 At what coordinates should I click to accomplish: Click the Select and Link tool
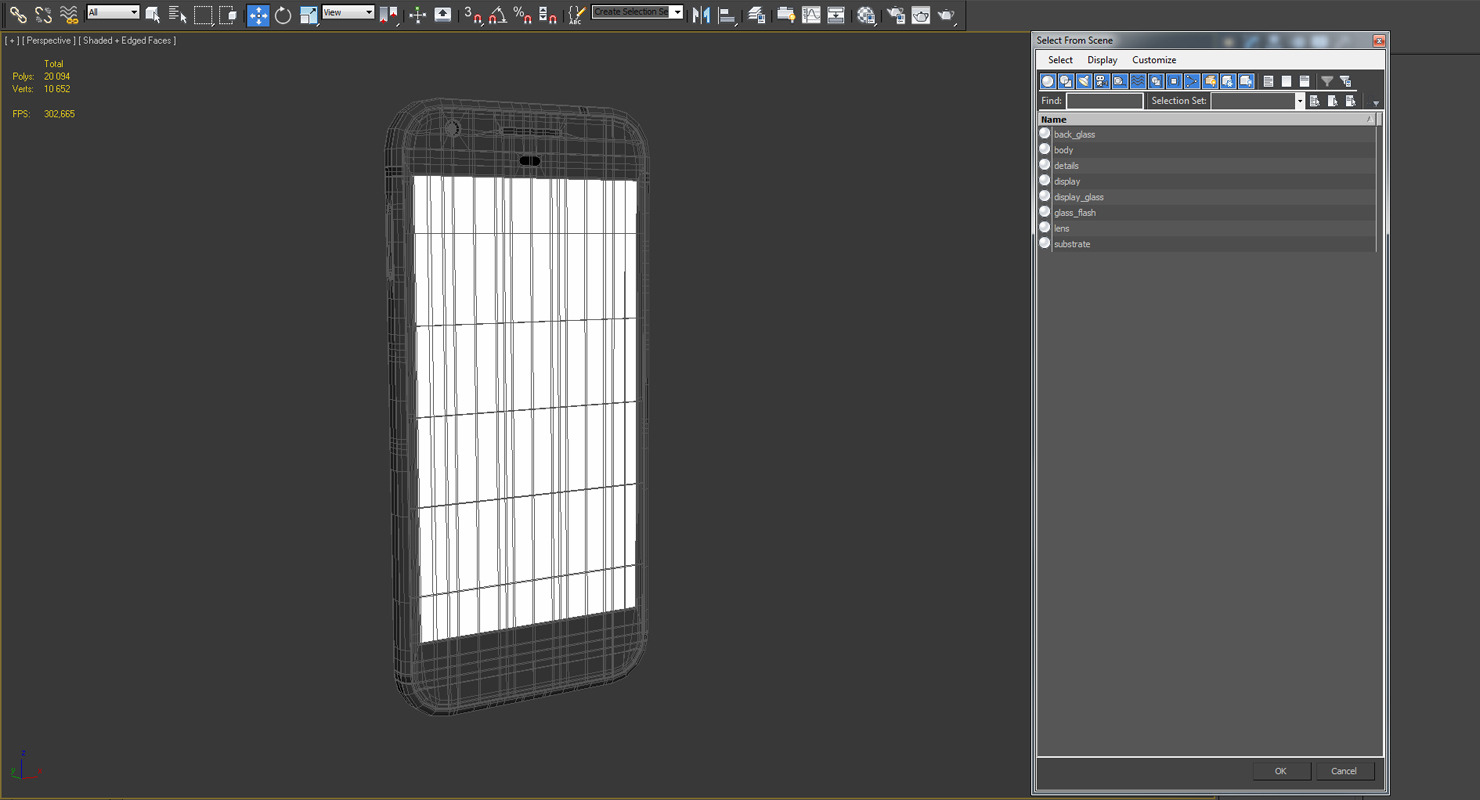point(18,15)
